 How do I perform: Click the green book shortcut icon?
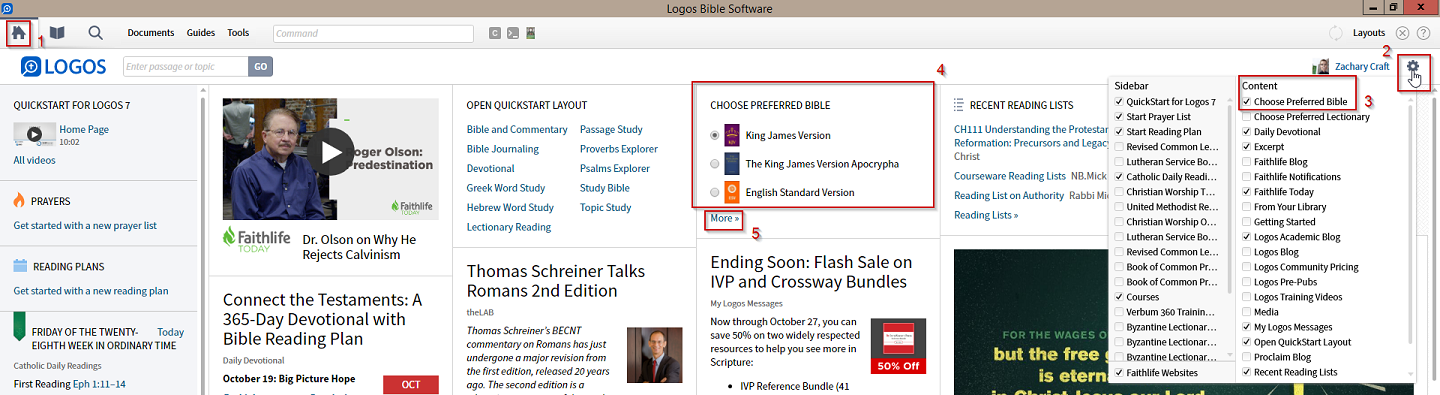(x=531, y=33)
